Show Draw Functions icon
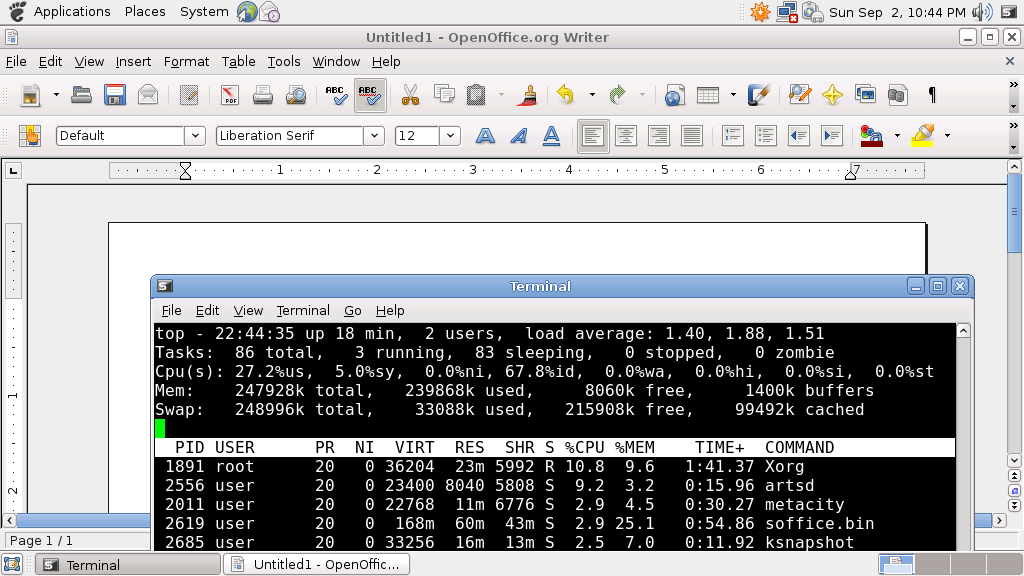 click(x=759, y=95)
